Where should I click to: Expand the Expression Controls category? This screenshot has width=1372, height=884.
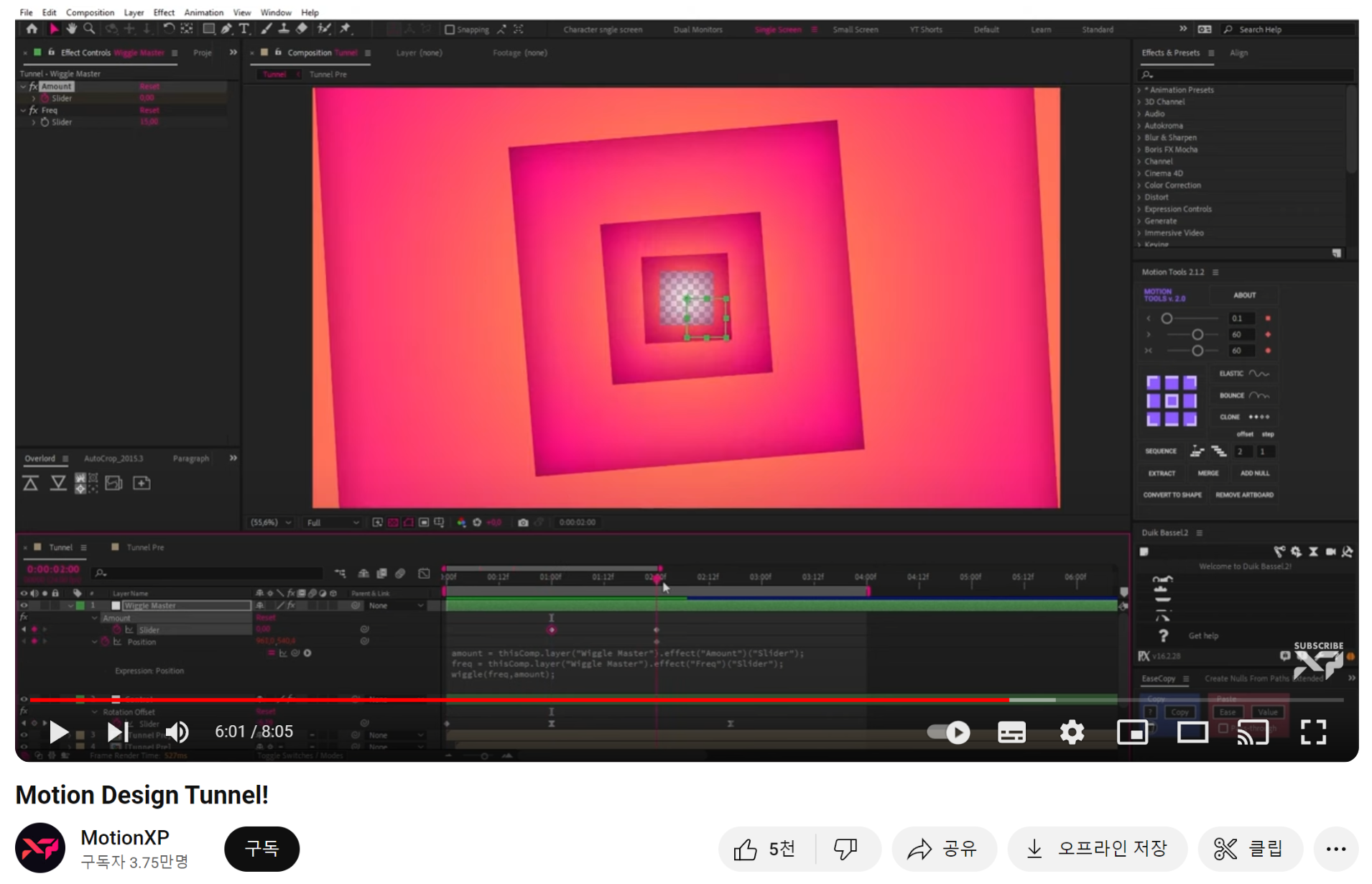coord(1139,209)
